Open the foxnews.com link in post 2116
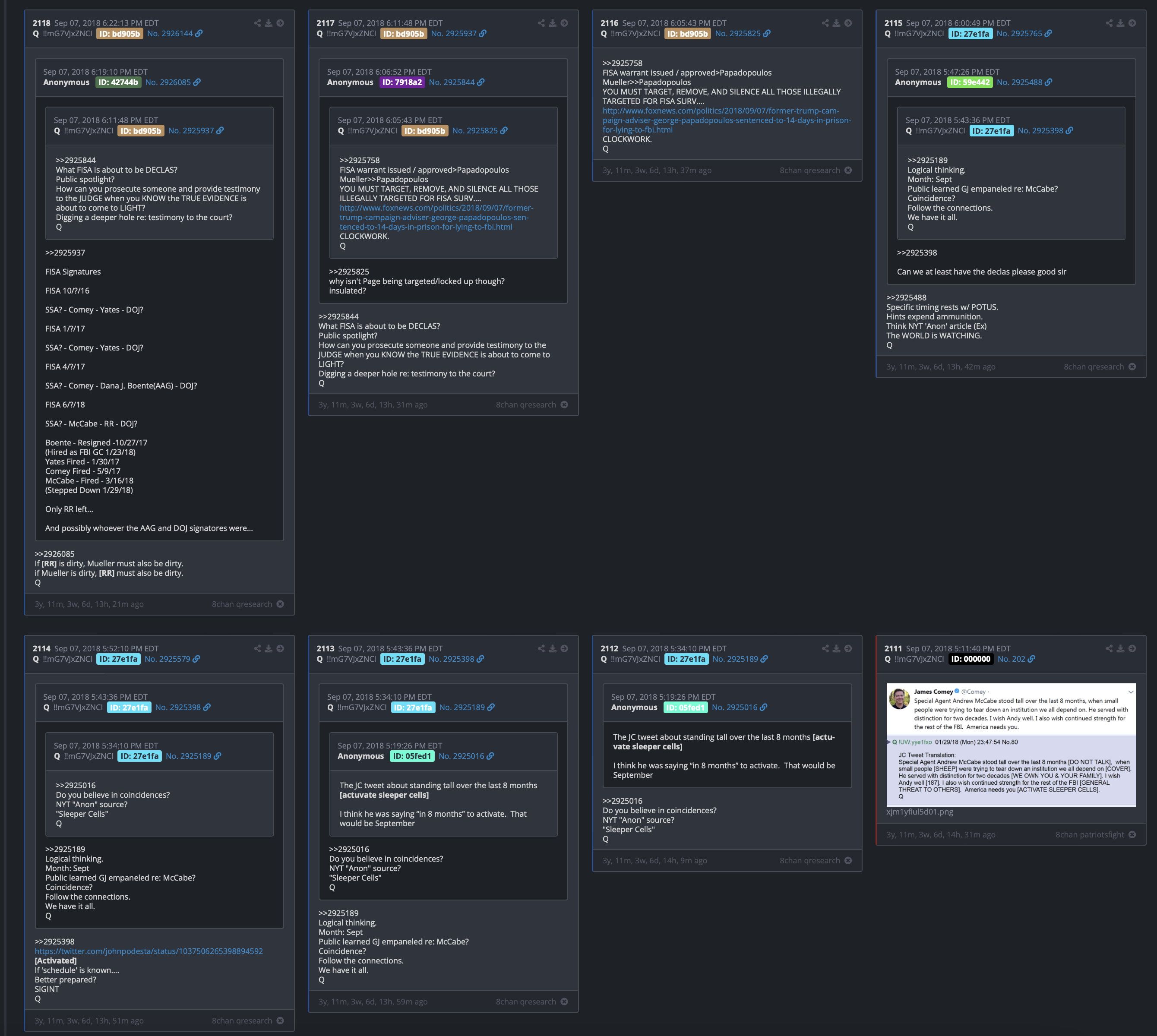This screenshot has width=1157, height=1036. [727, 120]
